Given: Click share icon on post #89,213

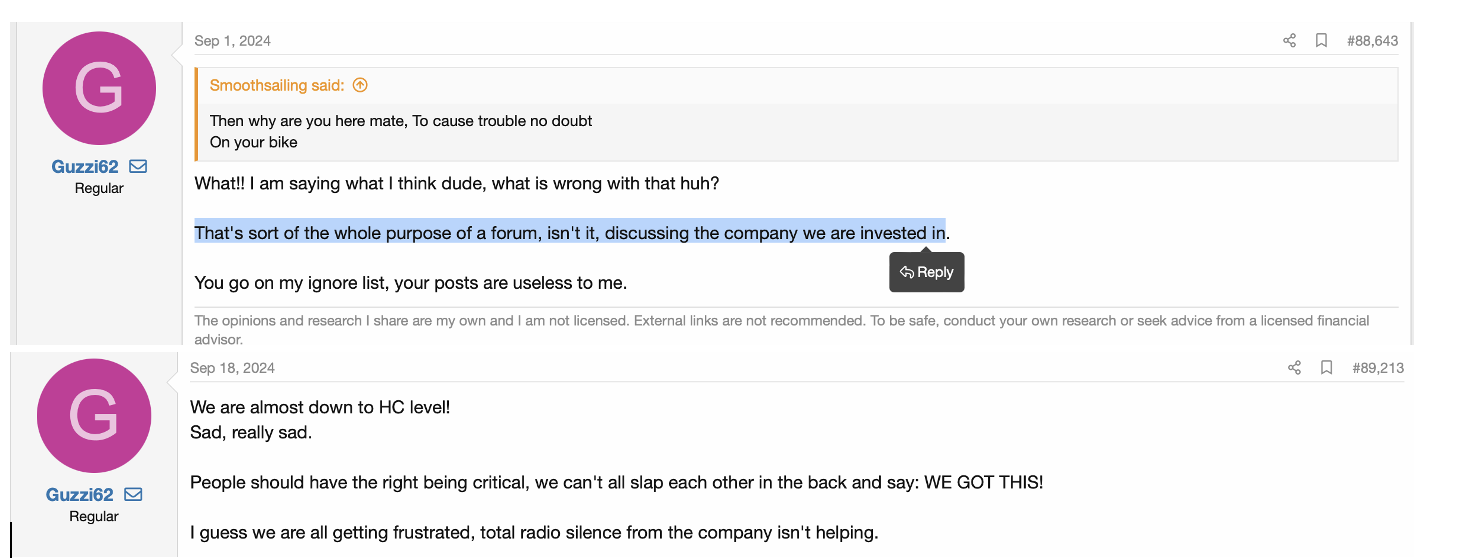Looking at the screenshot, I should (x=1294, y=368).
